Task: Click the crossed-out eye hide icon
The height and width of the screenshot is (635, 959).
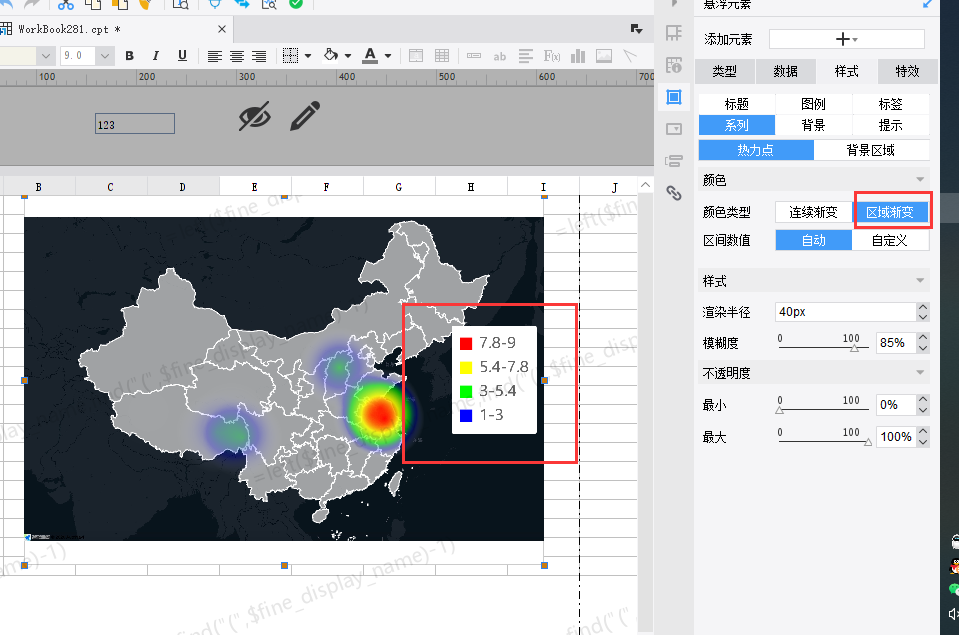Action: [254, 116]
